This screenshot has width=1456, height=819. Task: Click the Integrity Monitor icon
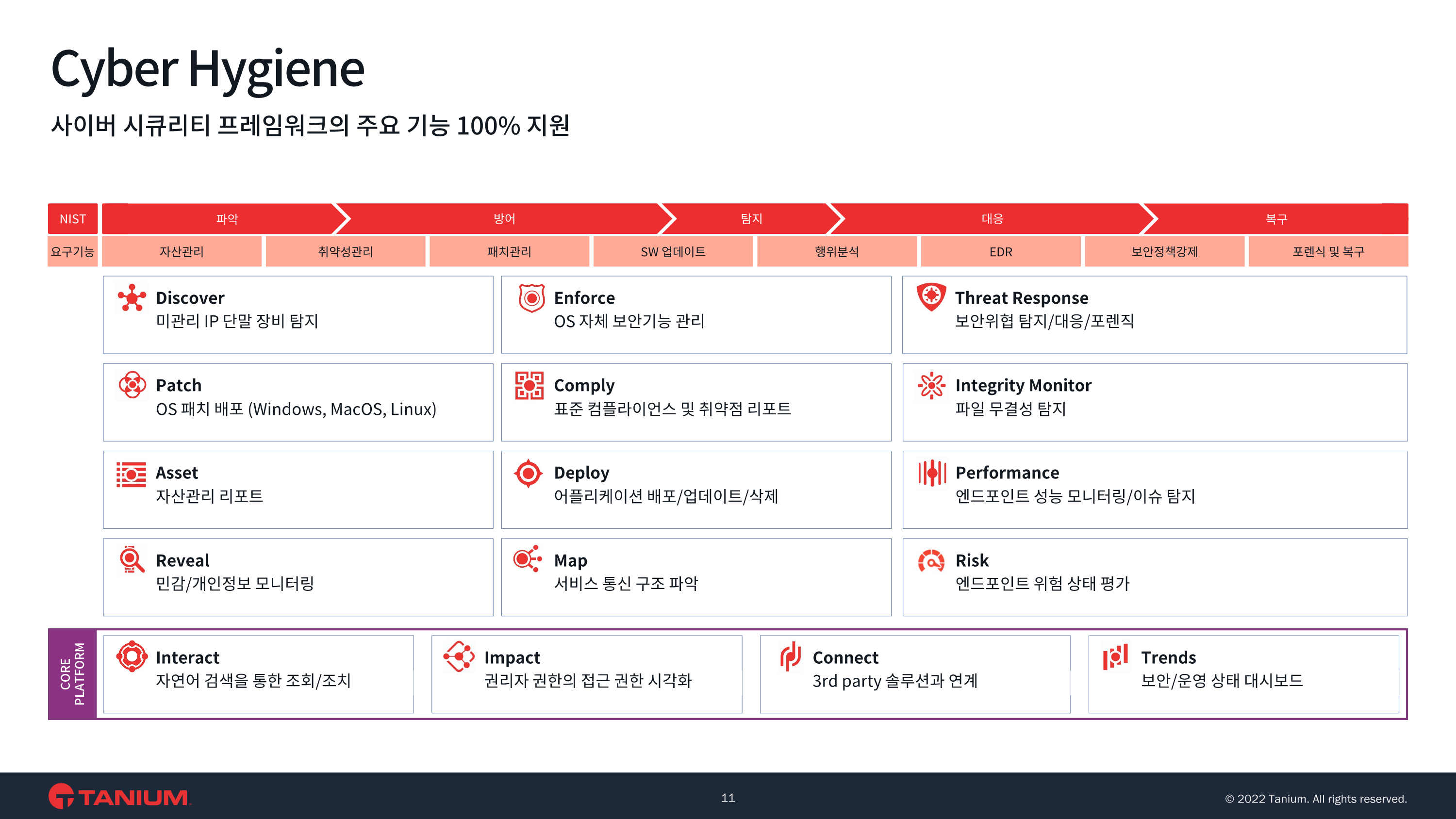point(931,385)
